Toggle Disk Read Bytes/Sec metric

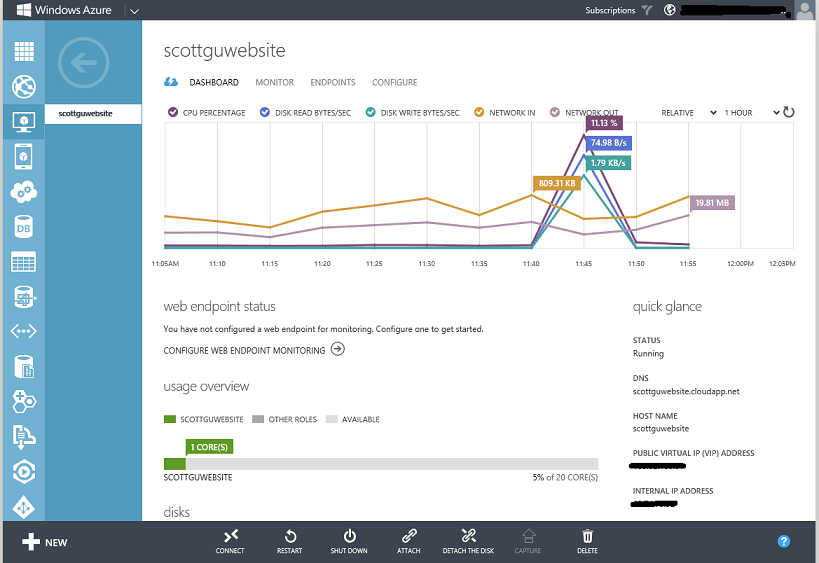[305, 113]
